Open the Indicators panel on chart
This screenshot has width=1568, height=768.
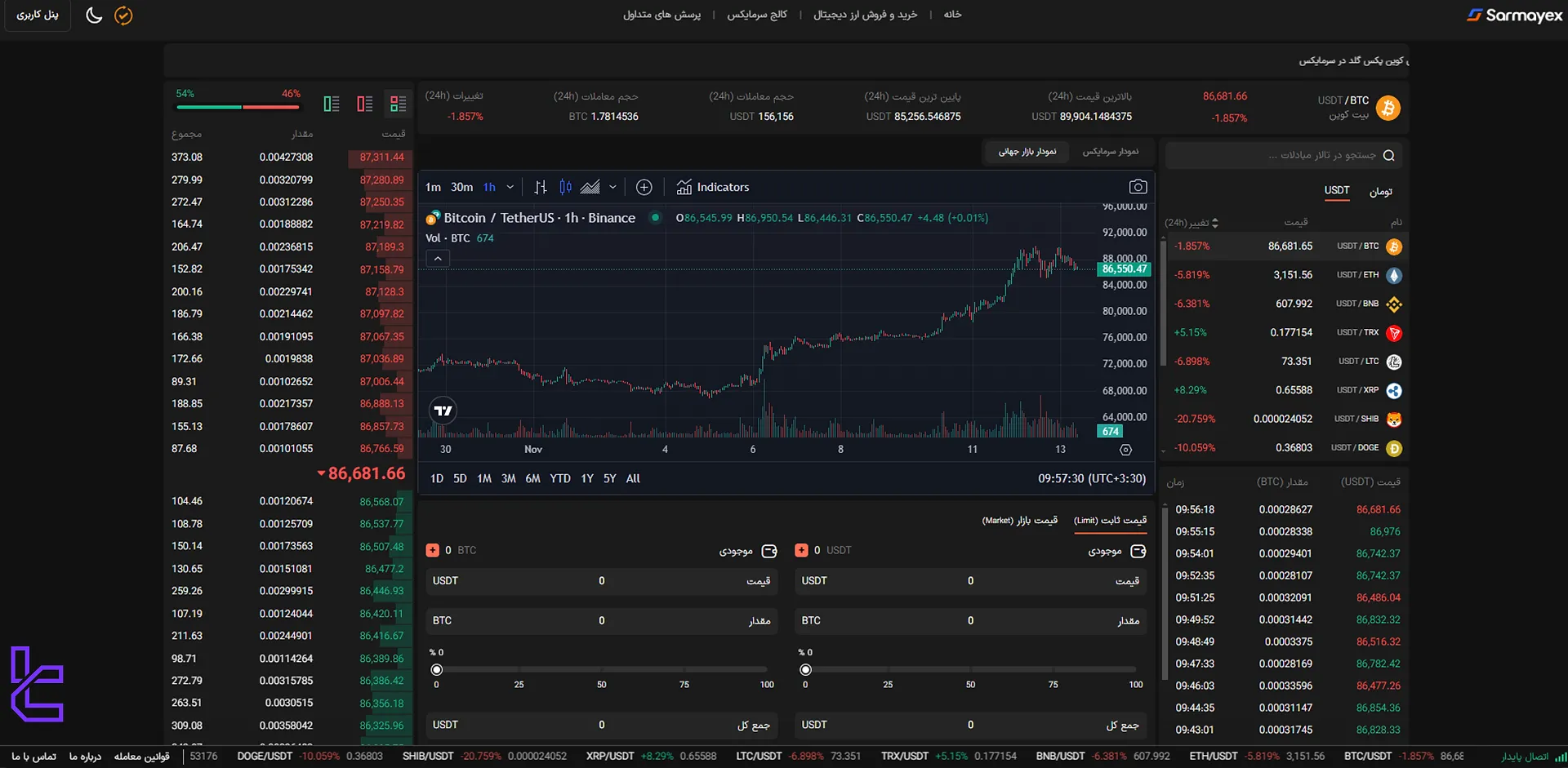coord(713,187)
